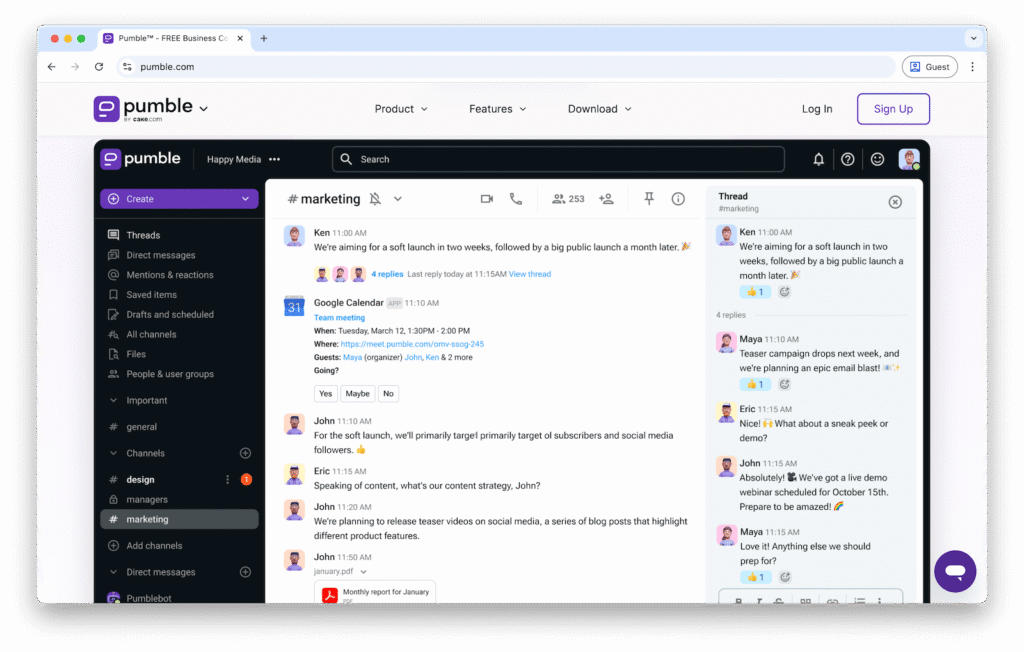Open the floating chat support bubble
Viewport: 1024px width, 652px height.
[955, 571]
